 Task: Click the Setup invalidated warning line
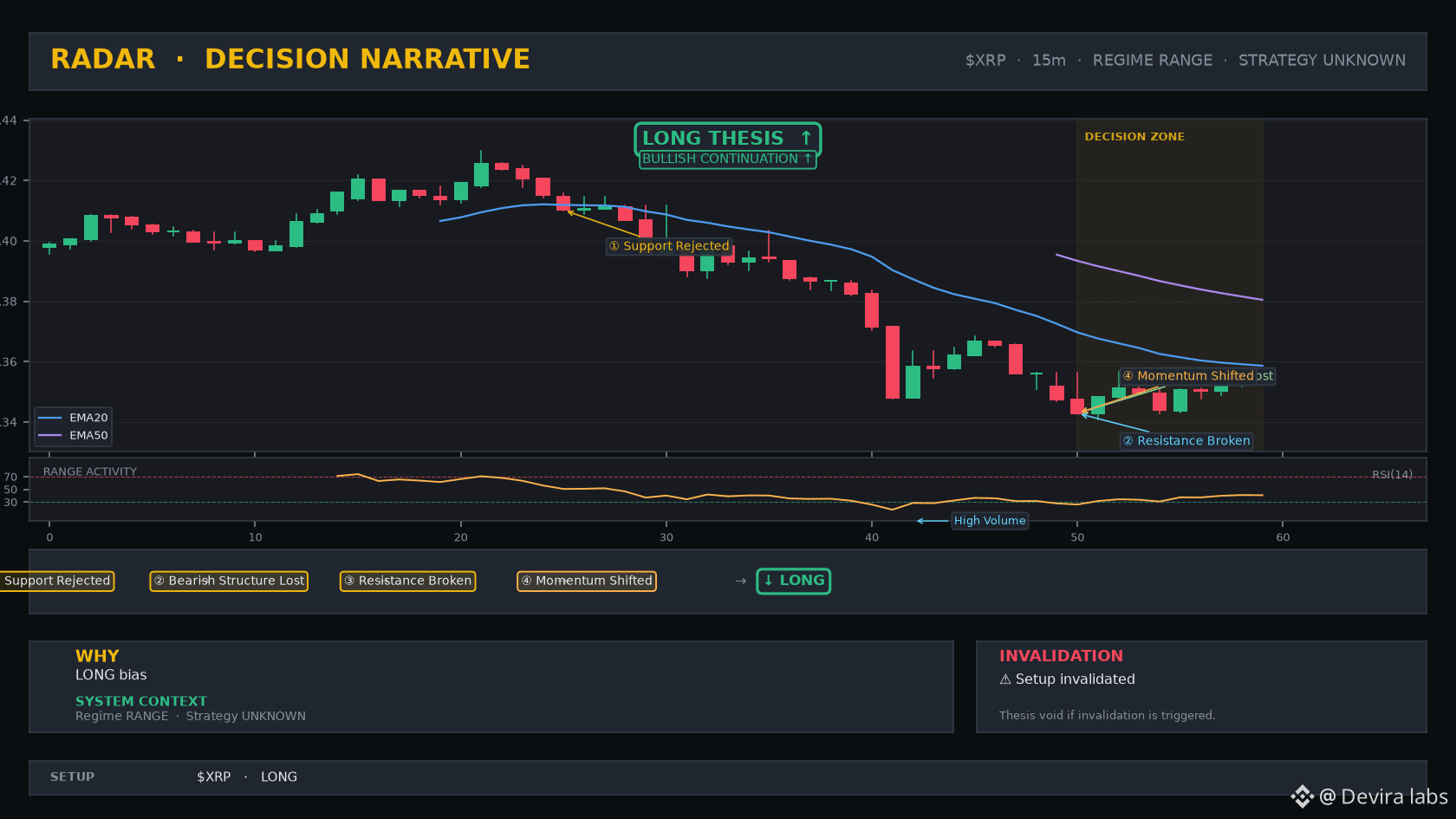point(1067,679)
